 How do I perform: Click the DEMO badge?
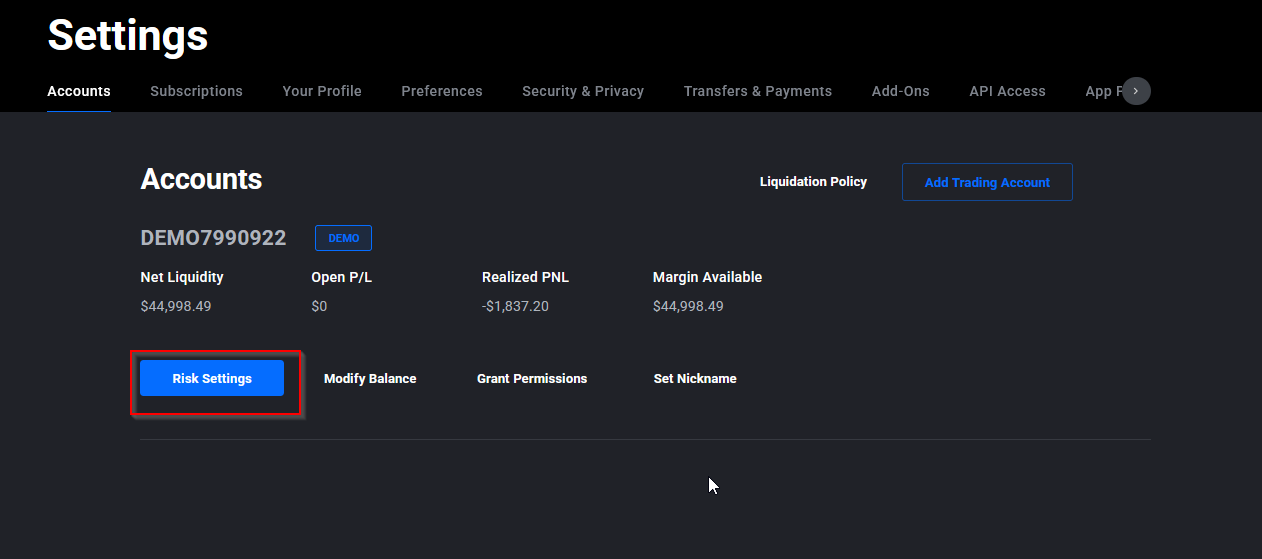coord(344,238)
